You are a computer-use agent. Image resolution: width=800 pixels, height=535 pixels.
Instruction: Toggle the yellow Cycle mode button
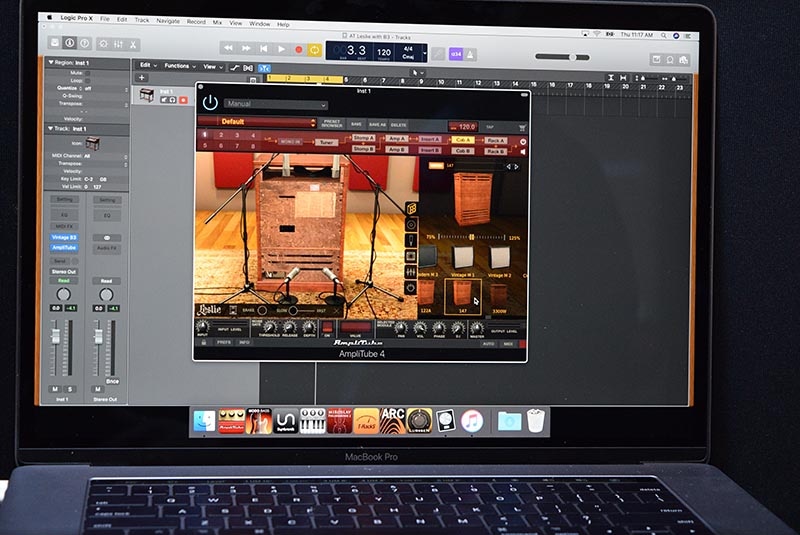click(x=315, y=50)
